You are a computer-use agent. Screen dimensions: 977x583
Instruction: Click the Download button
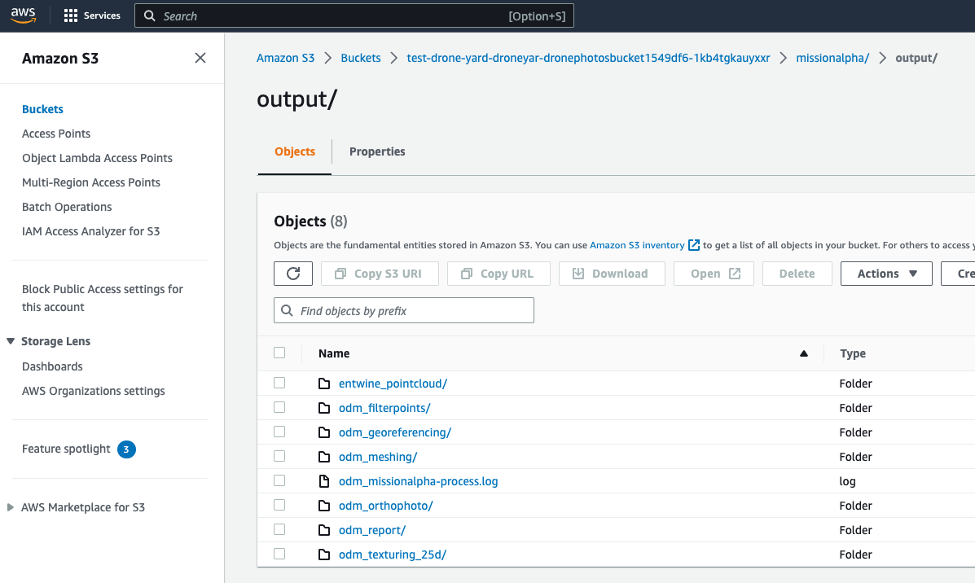point(612,273)
